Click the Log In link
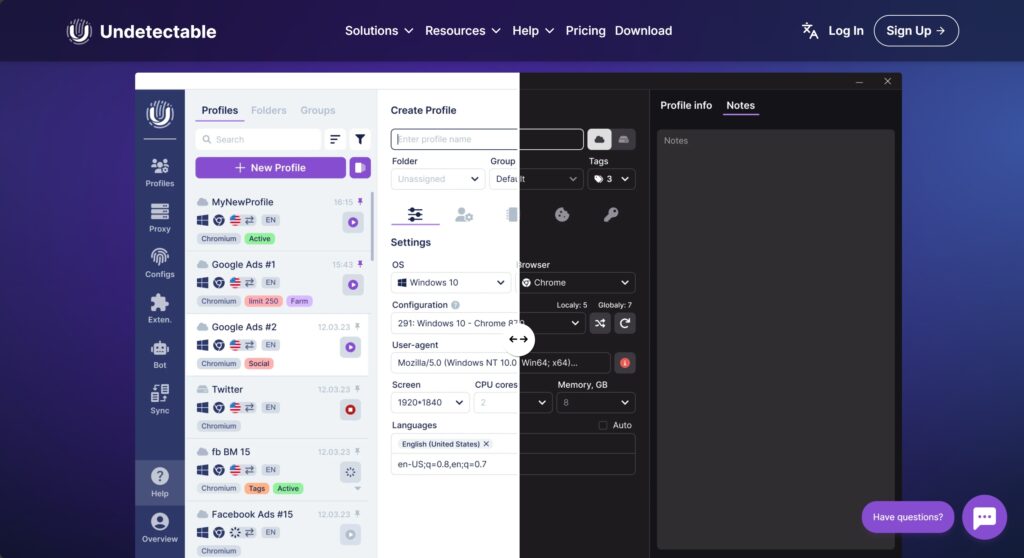The width and height of the screenshot is (1024, 558). tap(846, 31)
